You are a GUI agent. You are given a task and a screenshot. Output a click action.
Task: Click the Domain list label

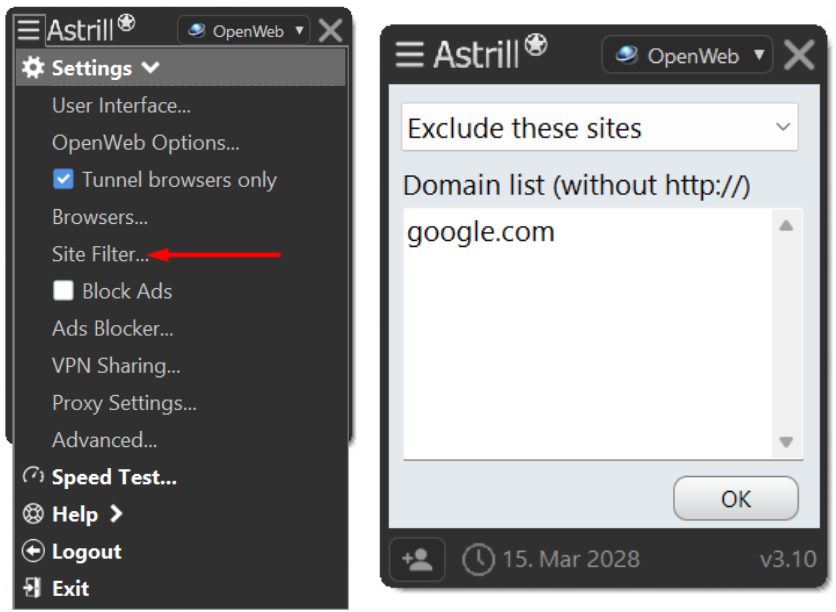coord(577,186)
